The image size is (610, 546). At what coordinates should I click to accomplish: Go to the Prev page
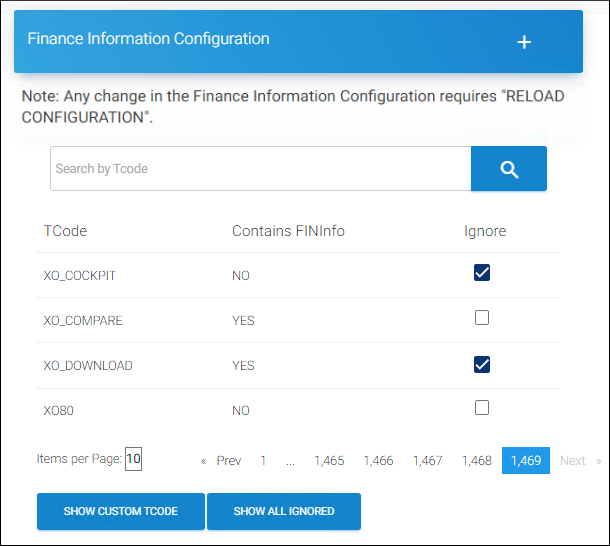coord(229,461)
